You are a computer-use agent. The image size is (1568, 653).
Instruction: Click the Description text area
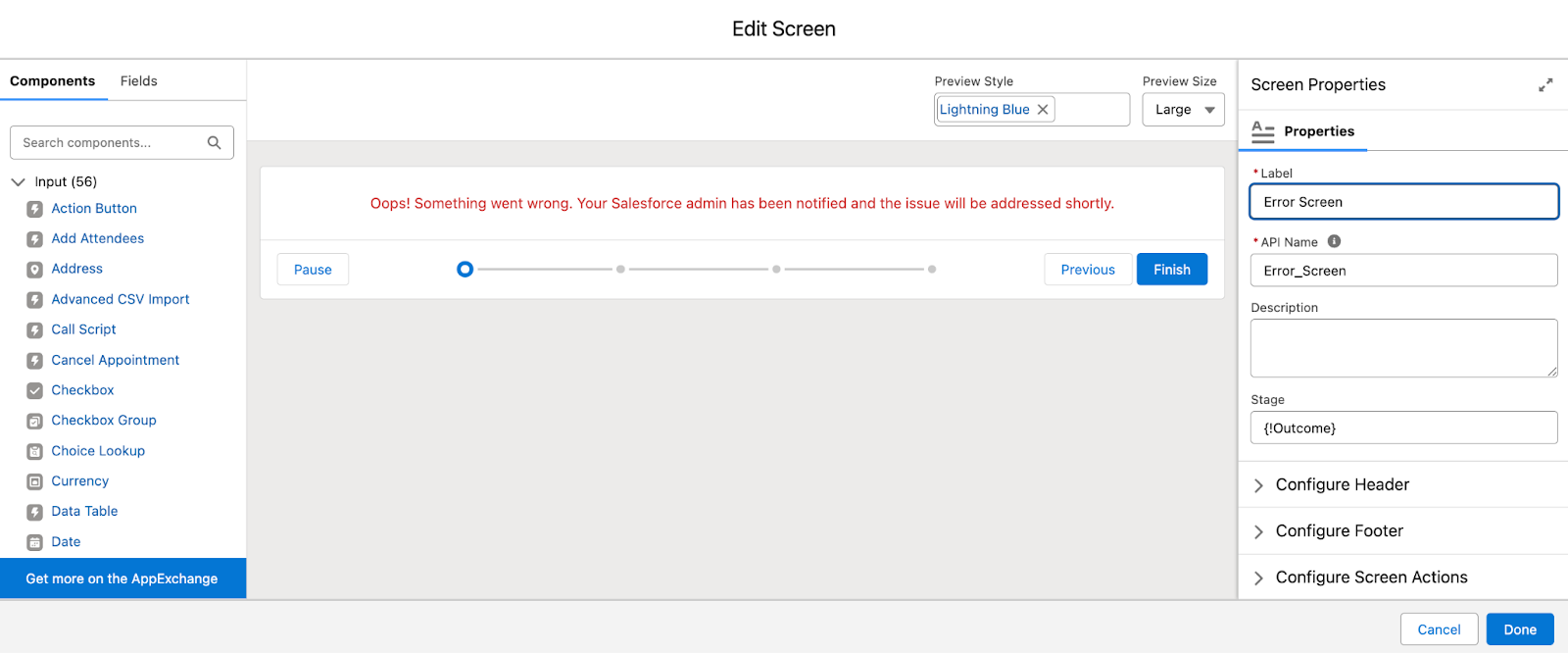tap(1402, 347)
